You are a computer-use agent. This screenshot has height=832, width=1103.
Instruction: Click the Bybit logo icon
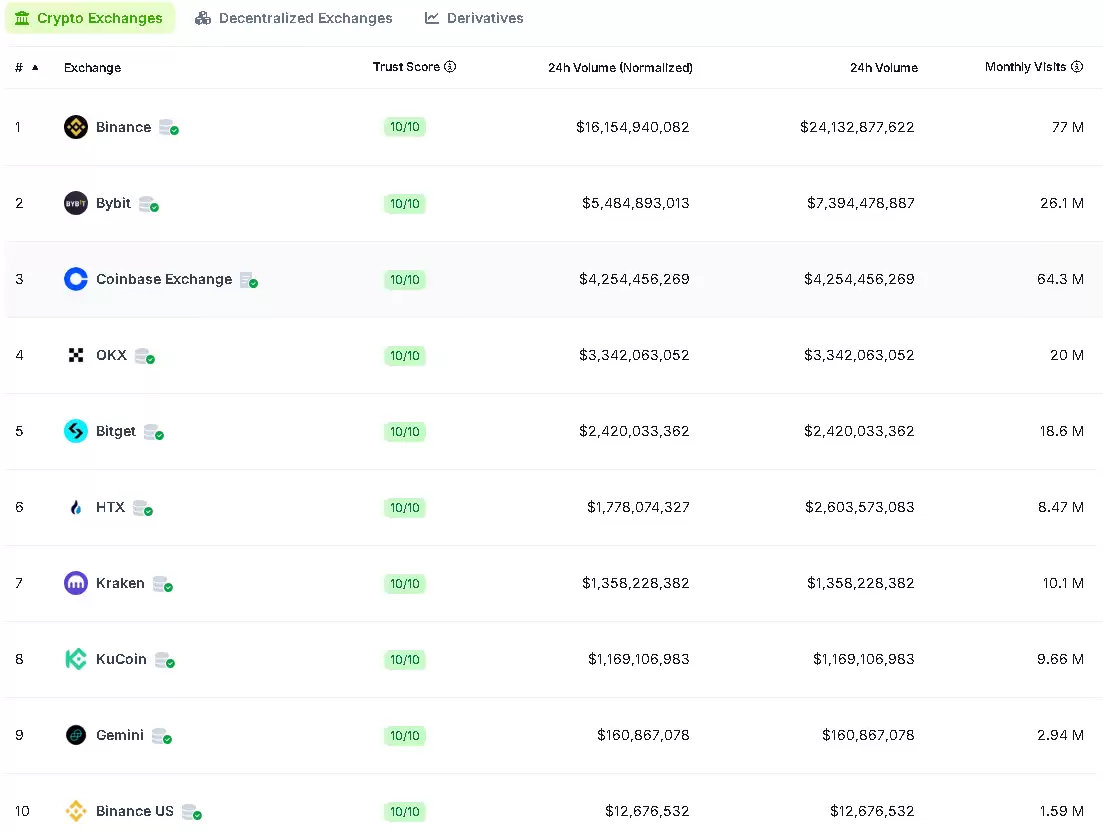pyautogui.click(x=76, y=203)
